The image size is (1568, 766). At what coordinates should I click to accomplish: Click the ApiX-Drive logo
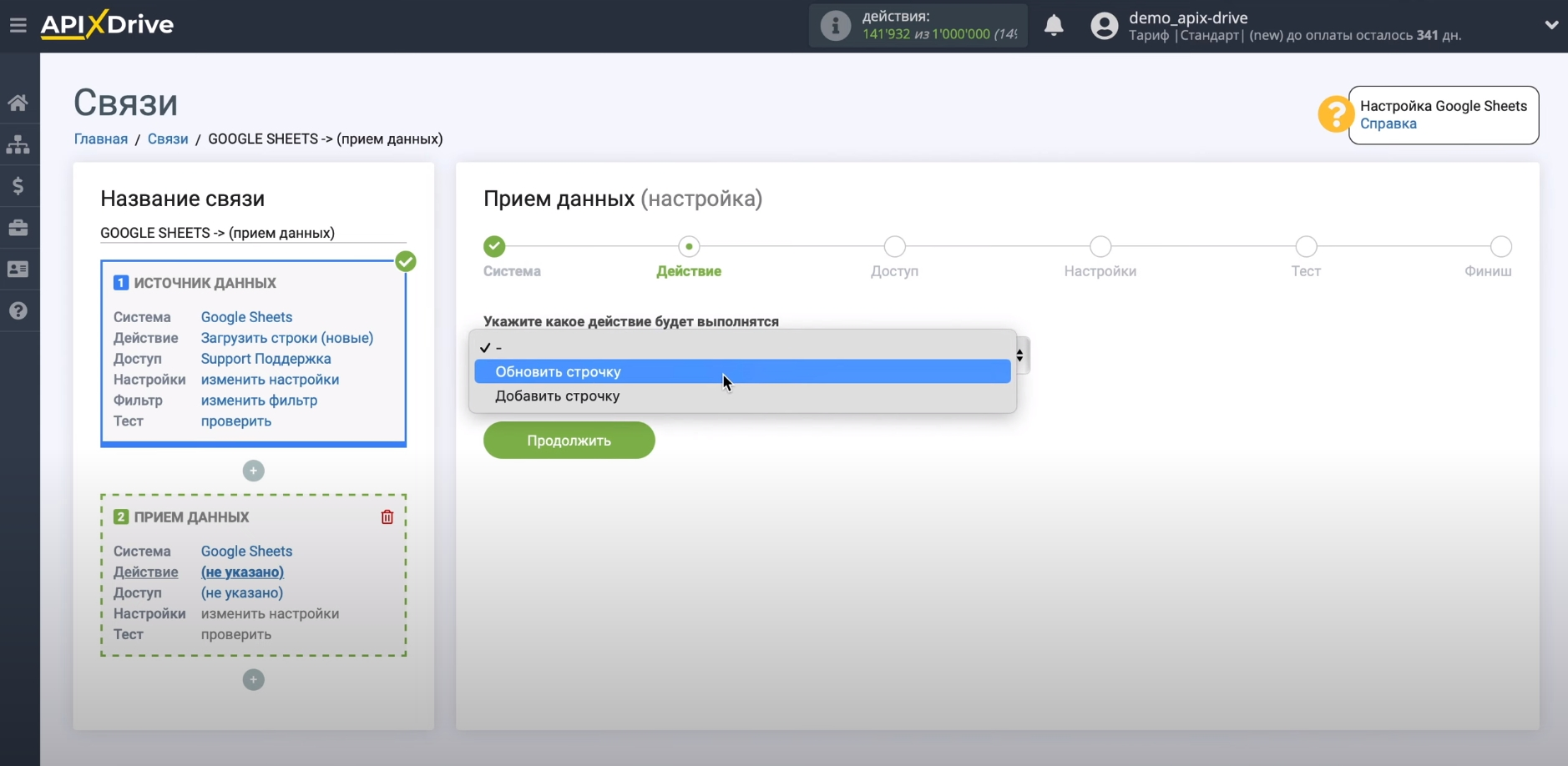tap(107, 24)
